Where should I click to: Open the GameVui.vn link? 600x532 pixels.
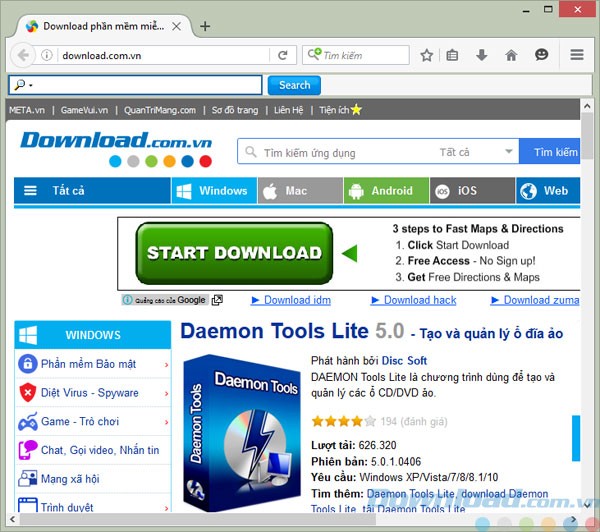pyautogui.click(x=84, y=110)
